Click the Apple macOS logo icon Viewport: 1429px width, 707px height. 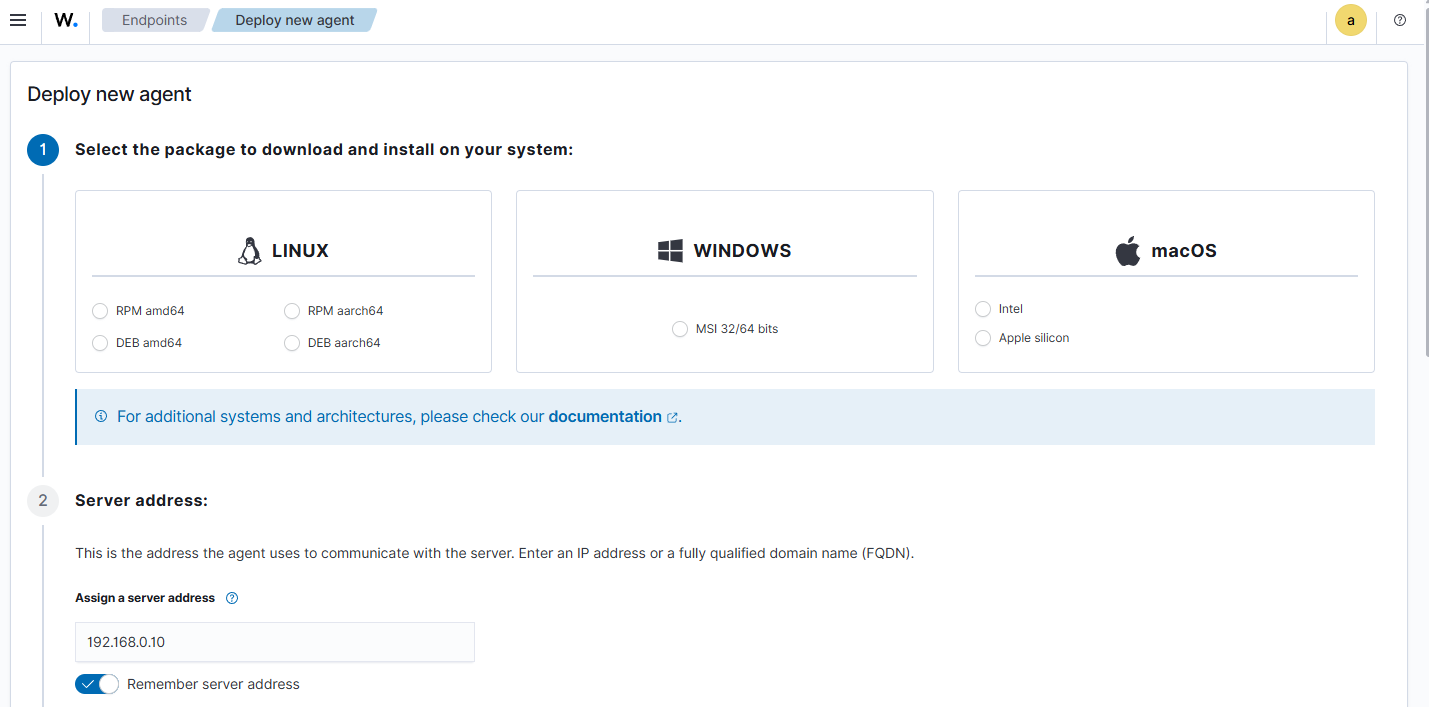pos(1128,251)
